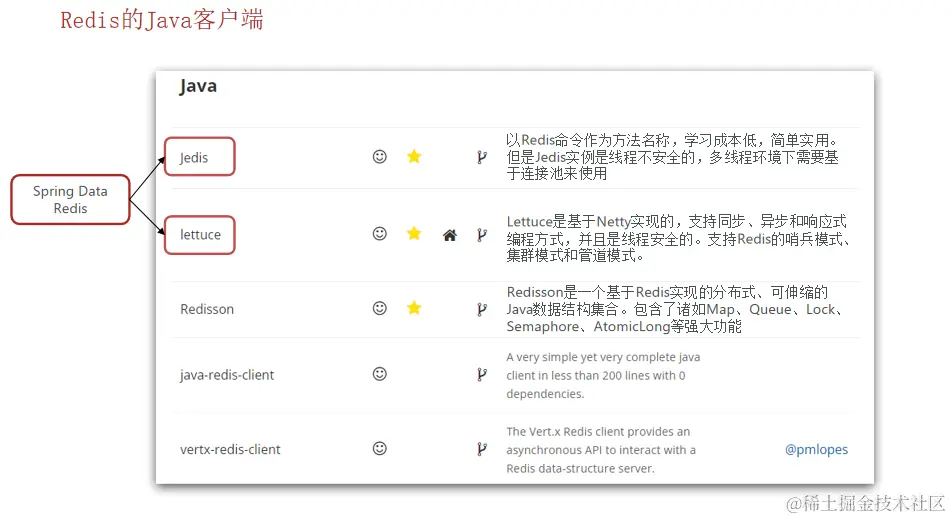Click the yellow star in Jedis row
Image resolution: width=952 pixels, height=520 pixels.
pos(414,157)
